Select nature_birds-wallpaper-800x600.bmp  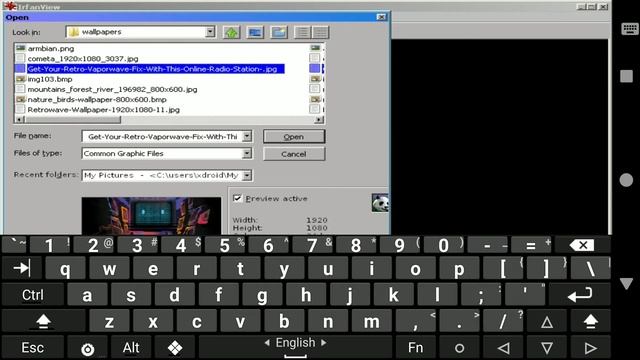tap(97, 100)
